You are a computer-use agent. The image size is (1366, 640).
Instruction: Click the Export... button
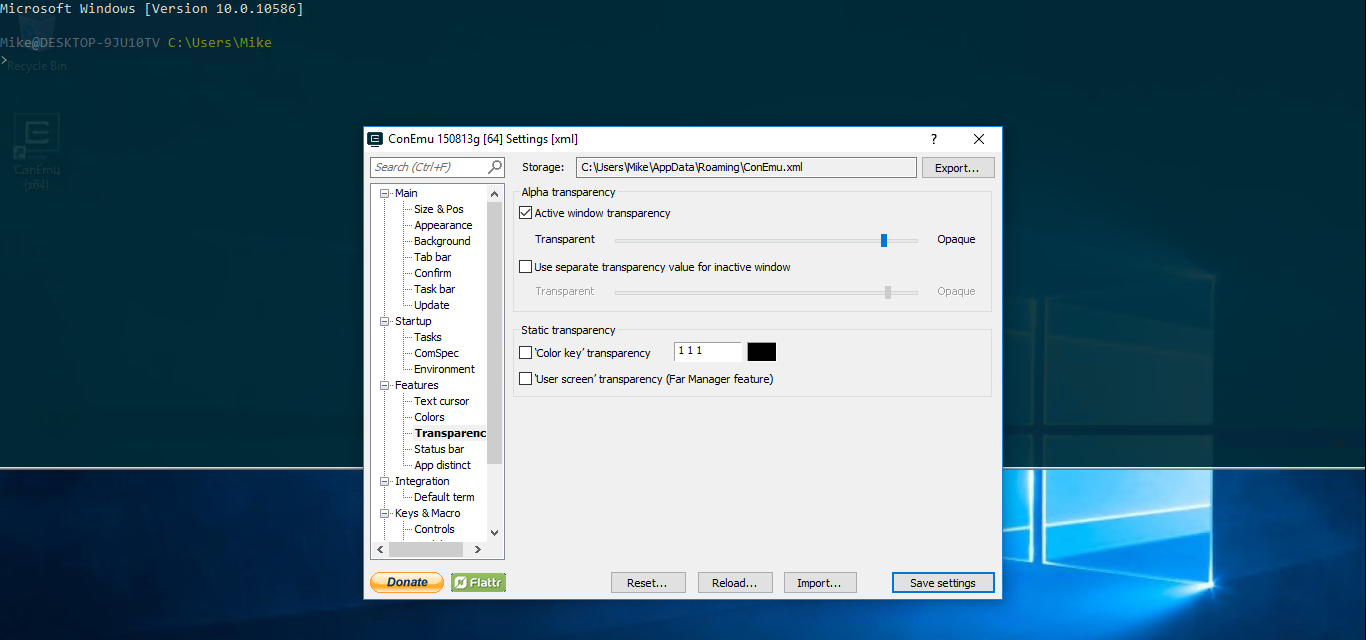[957, 168]
